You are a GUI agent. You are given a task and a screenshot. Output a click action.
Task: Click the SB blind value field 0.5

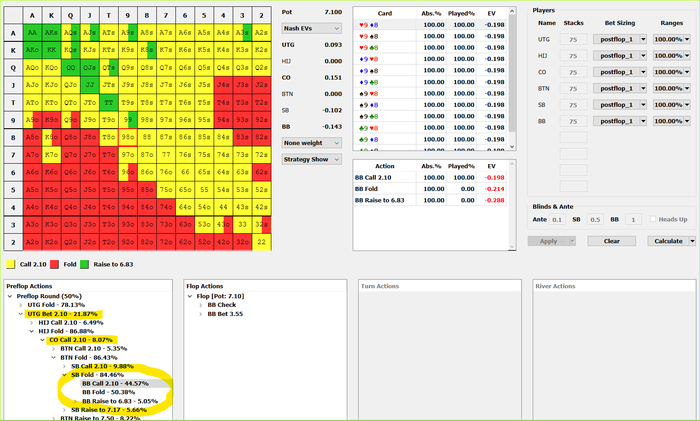[595, 219]
